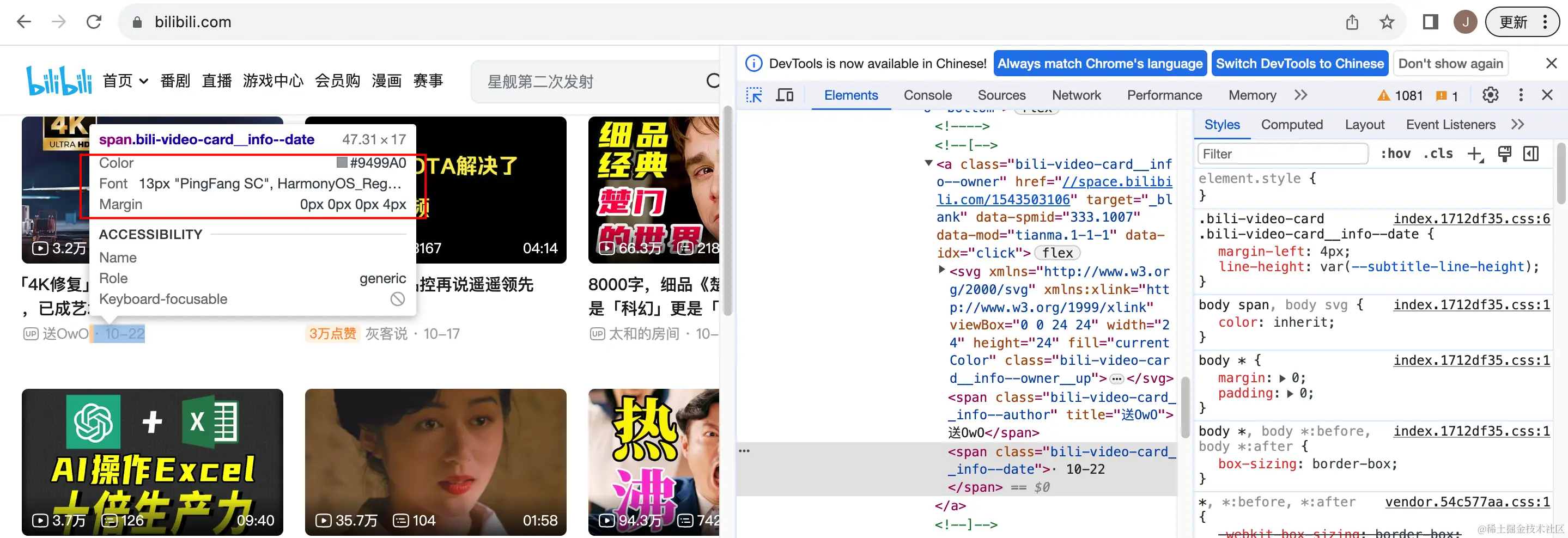Image resolution: width=1568 pixels, height=538 pixels.
Task: Dismiss the DevTools language notification bar
Action: (1551, 63)
